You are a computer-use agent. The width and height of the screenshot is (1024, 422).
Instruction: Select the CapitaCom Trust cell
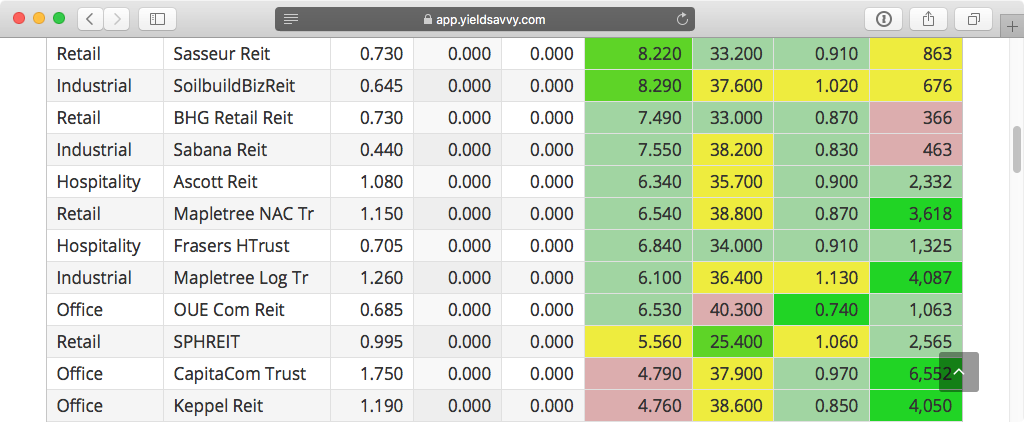240,374
